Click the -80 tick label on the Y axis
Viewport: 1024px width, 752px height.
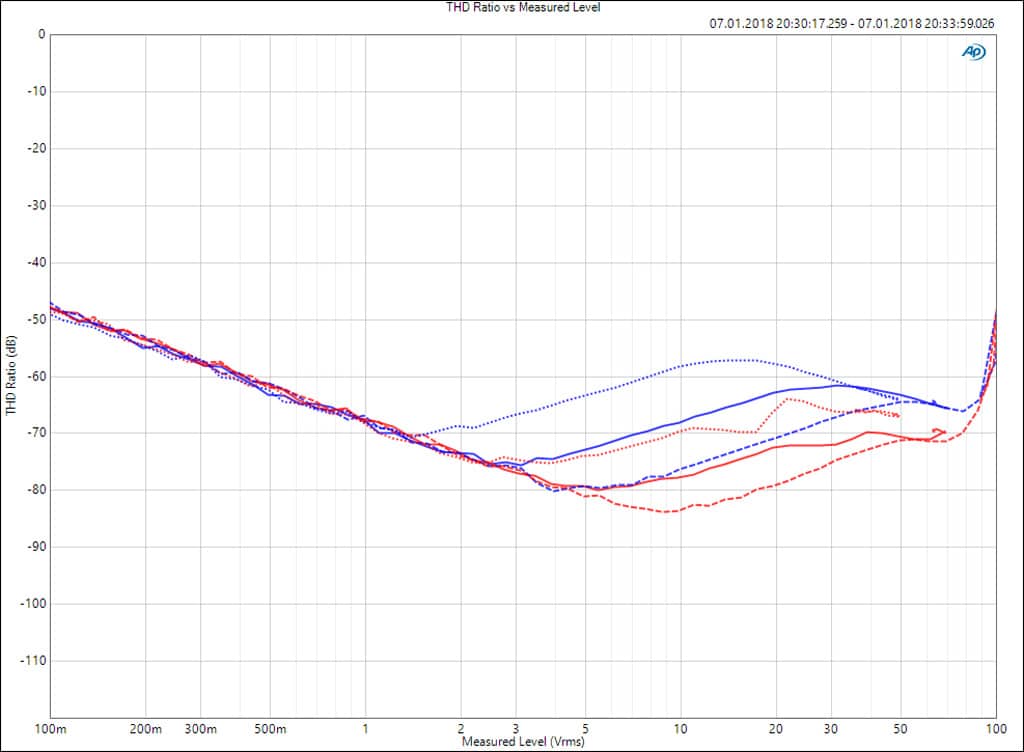pyautogui.click(x=35, y=490)
